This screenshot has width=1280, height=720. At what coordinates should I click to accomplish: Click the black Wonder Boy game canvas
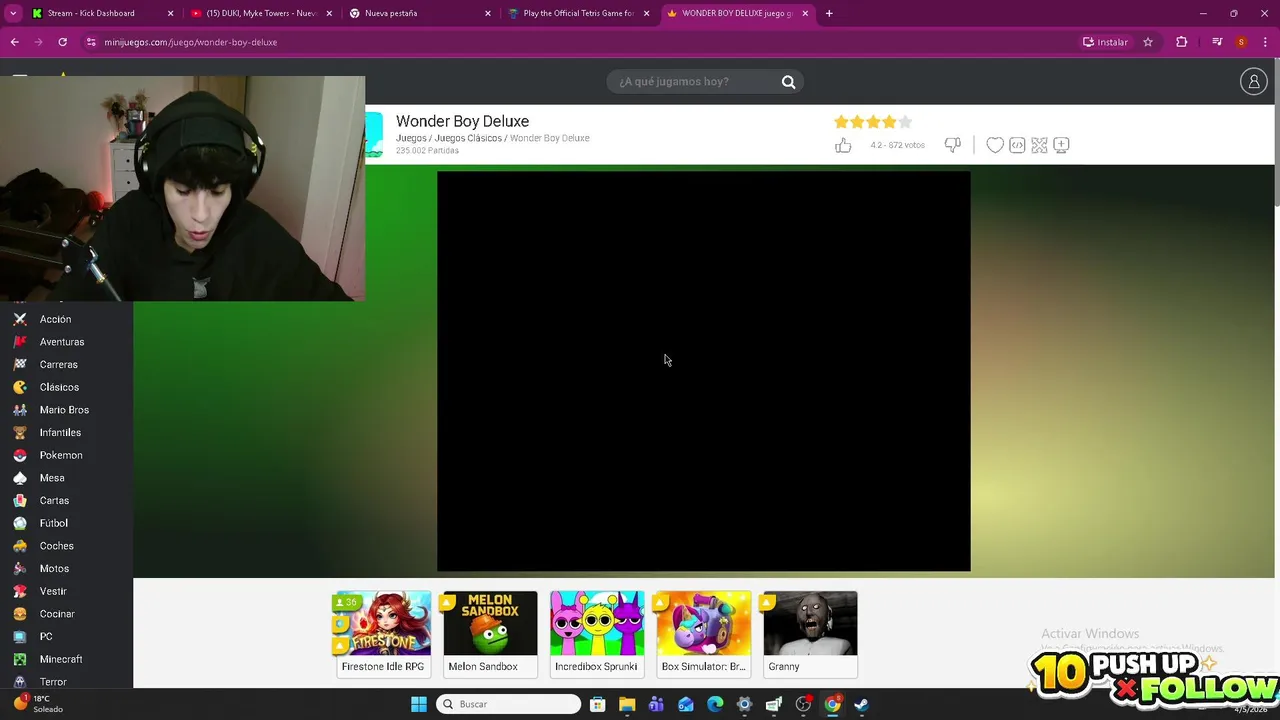[703, 371]
